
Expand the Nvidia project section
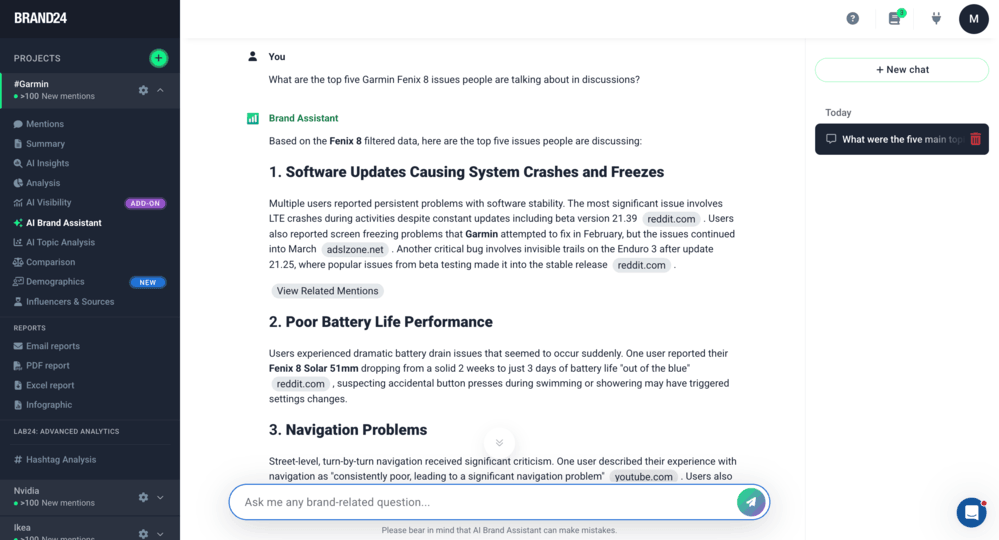point(161,497)
